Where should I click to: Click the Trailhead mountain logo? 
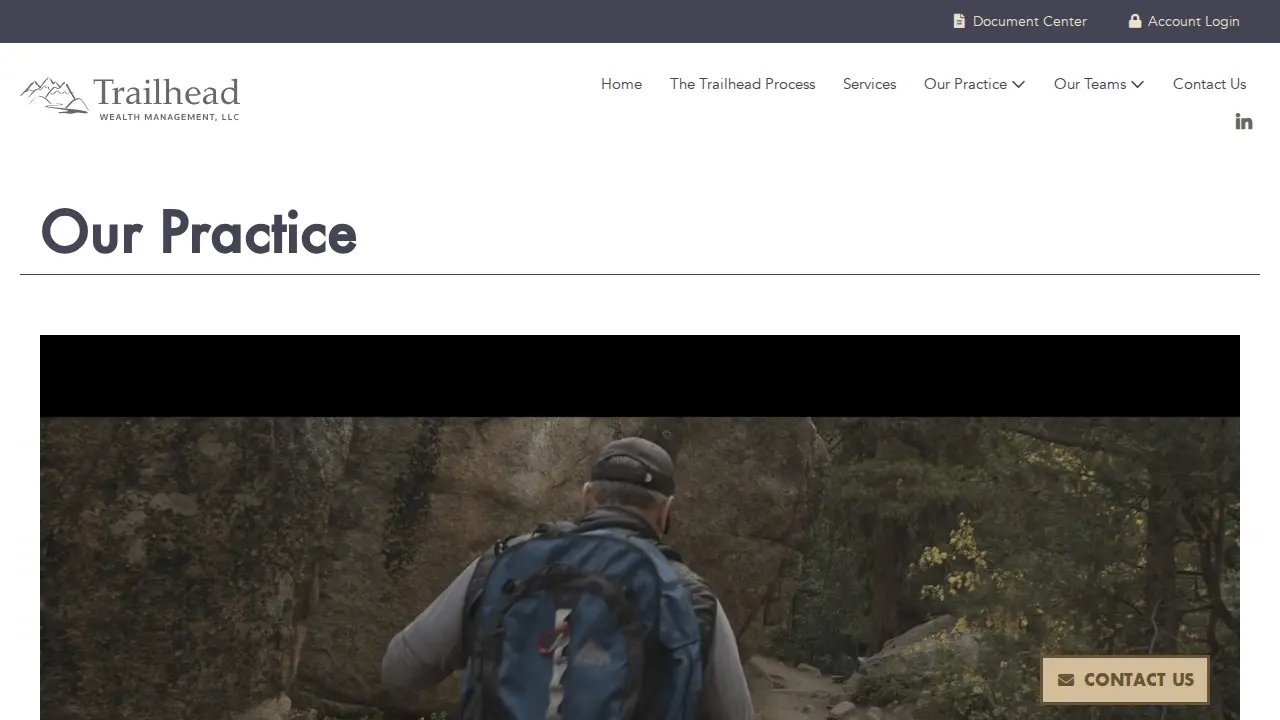click(x=54, y=96)
